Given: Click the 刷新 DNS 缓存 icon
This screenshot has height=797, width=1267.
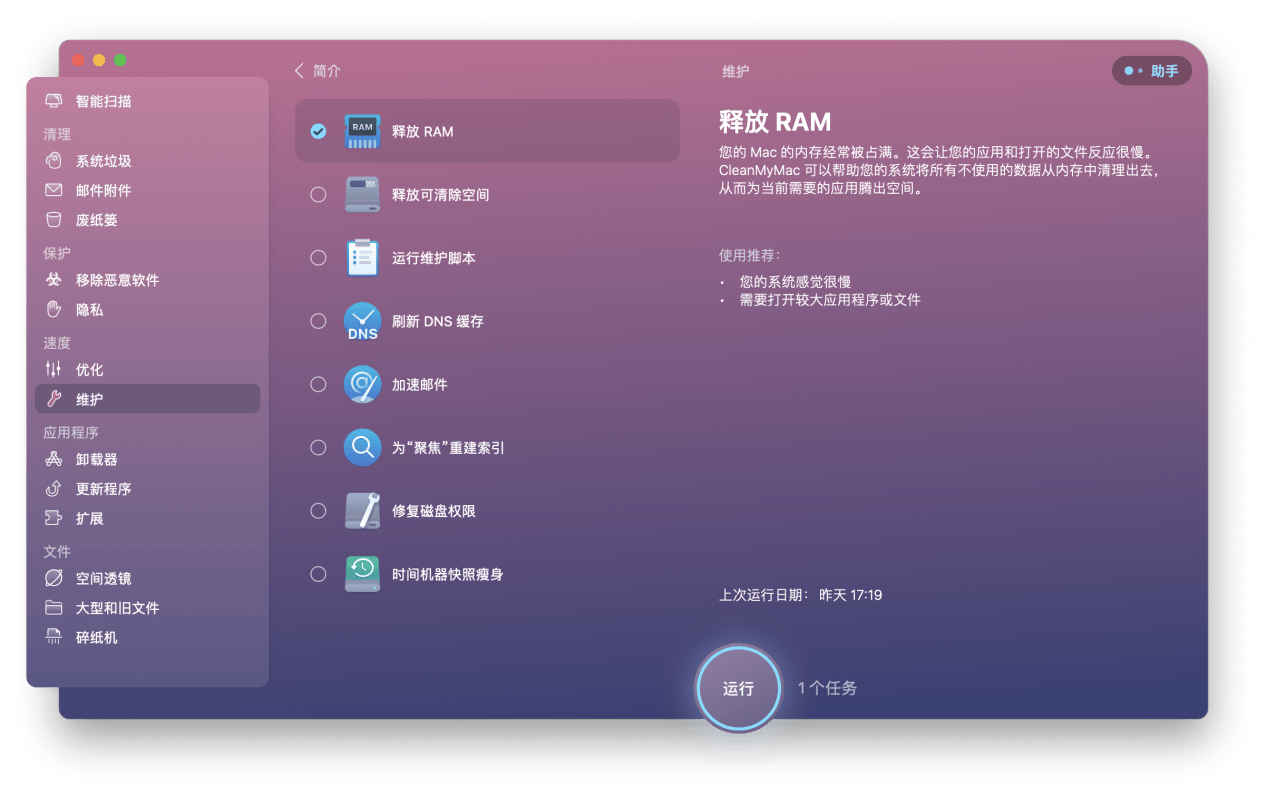Looking at the screenshot, I should (362, 320).
